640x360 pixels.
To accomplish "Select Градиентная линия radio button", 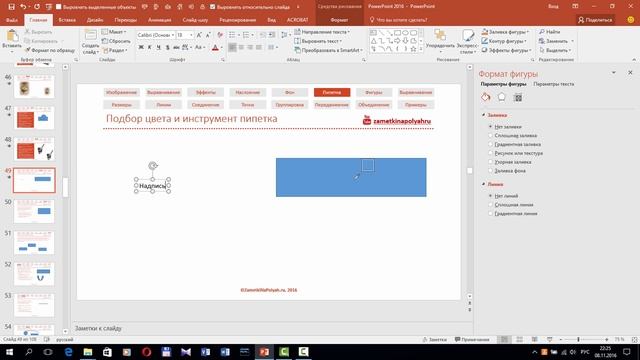I will (x=491, y=213).
